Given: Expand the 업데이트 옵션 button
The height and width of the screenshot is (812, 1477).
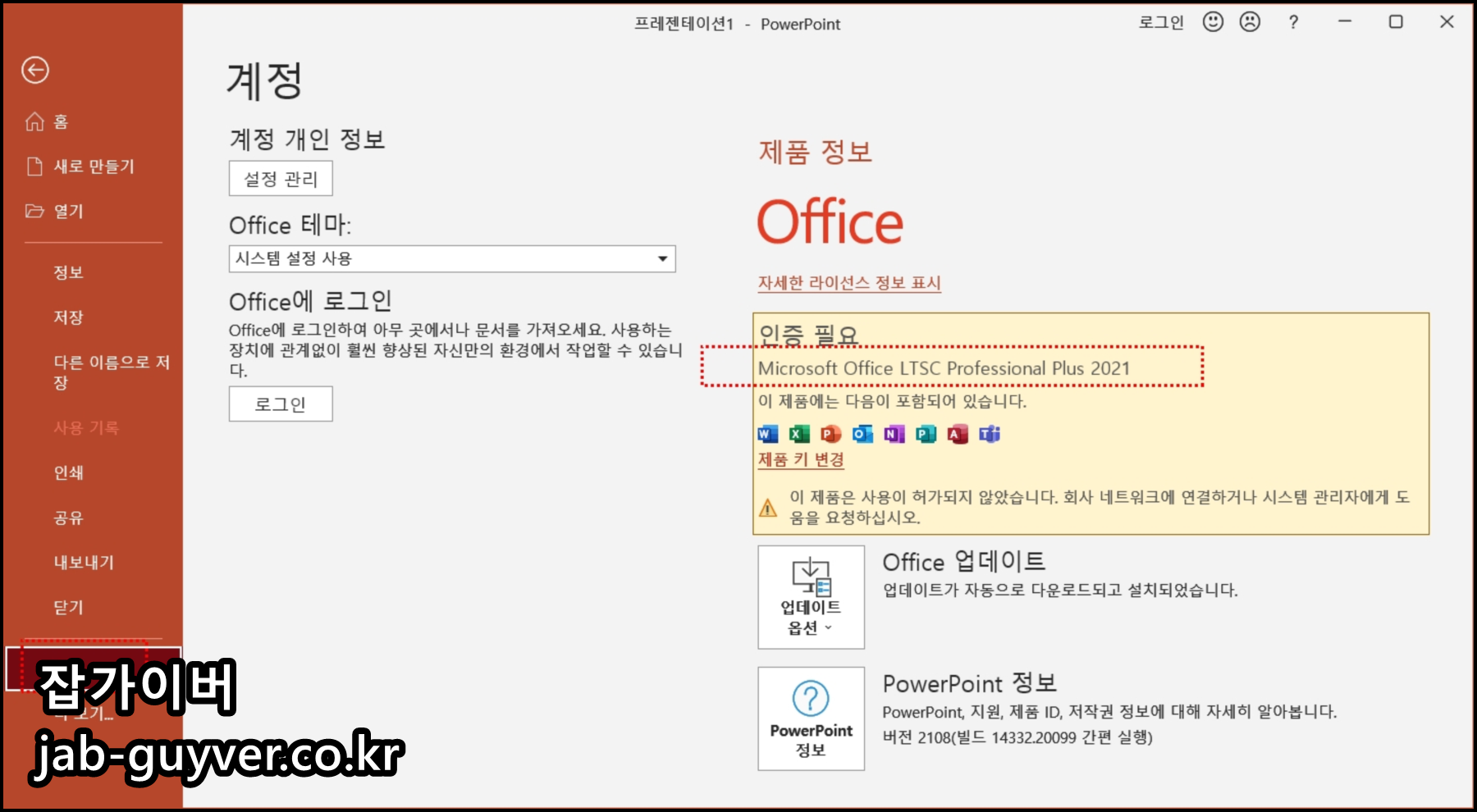Looking at the screenshot, I should click(x=811, y=597).
